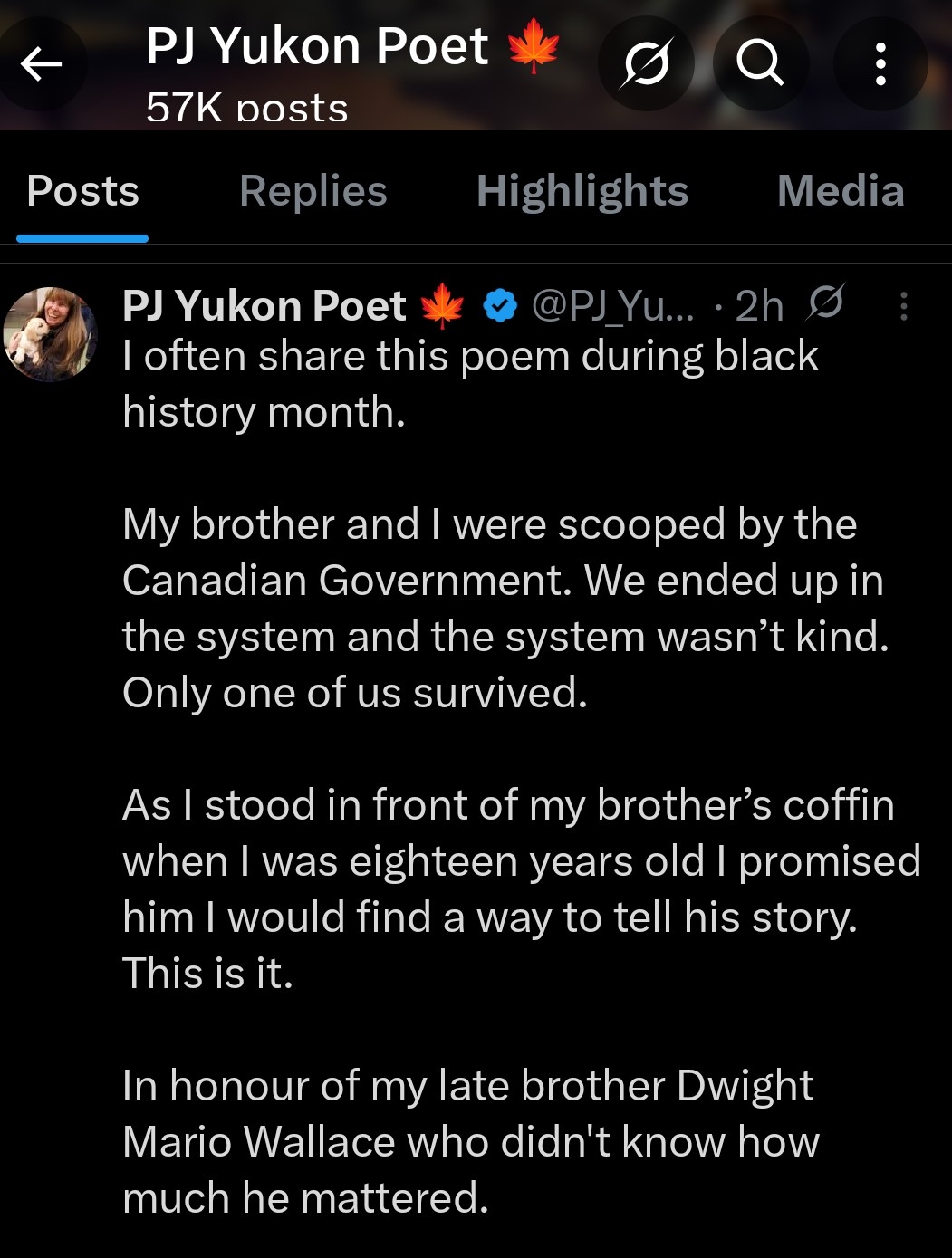Viewport: 952px width, 1258px height.
Task: Tap the header title PJ Yukon Poet
Action: pos(317,45)
